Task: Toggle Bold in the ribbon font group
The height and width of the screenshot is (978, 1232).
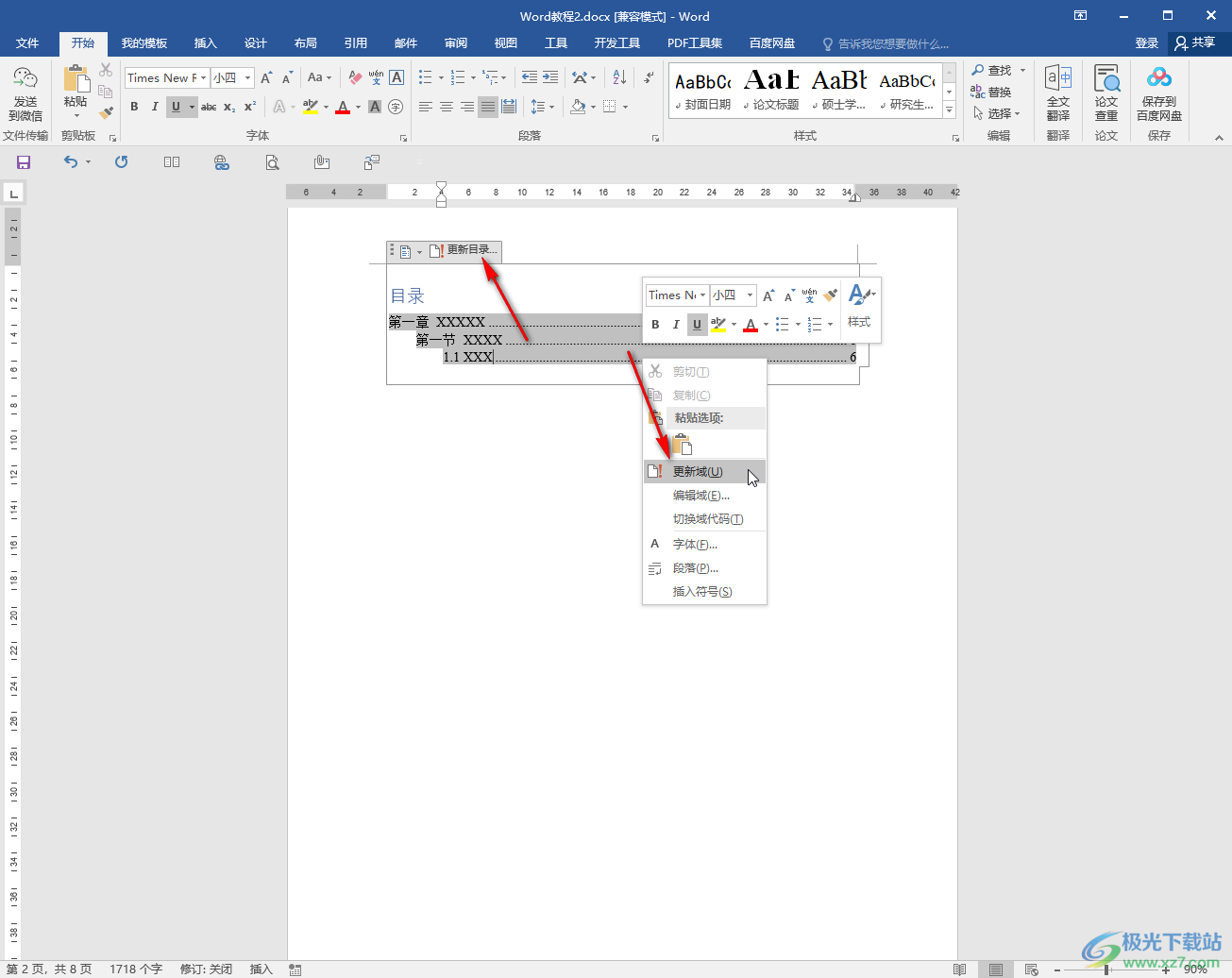Action: point(134,107)
